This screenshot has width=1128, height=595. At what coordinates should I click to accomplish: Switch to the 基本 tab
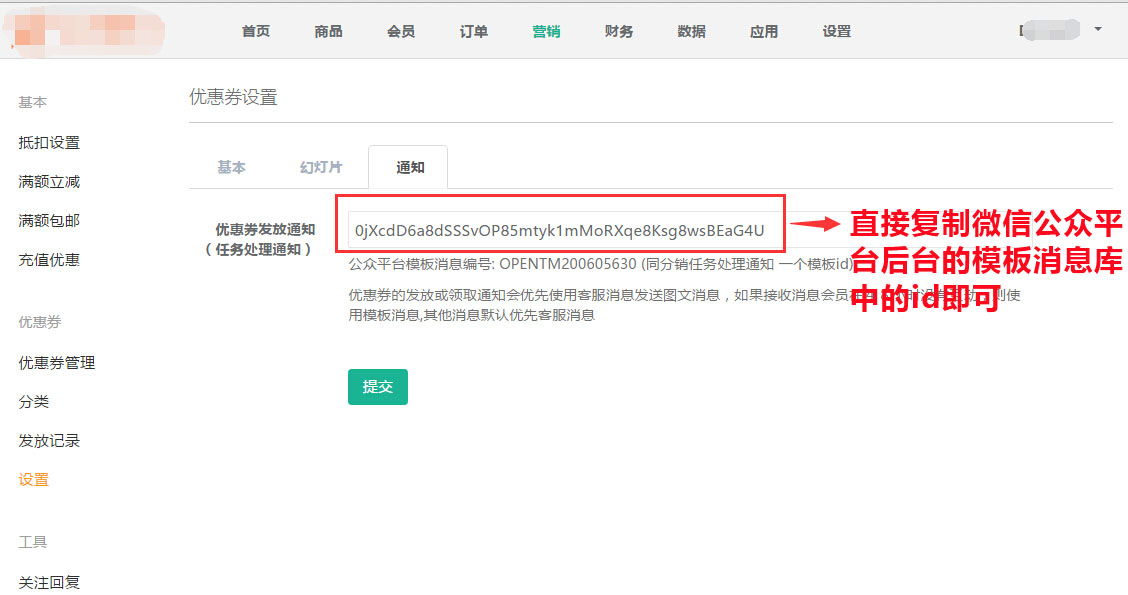coord(231,167)
